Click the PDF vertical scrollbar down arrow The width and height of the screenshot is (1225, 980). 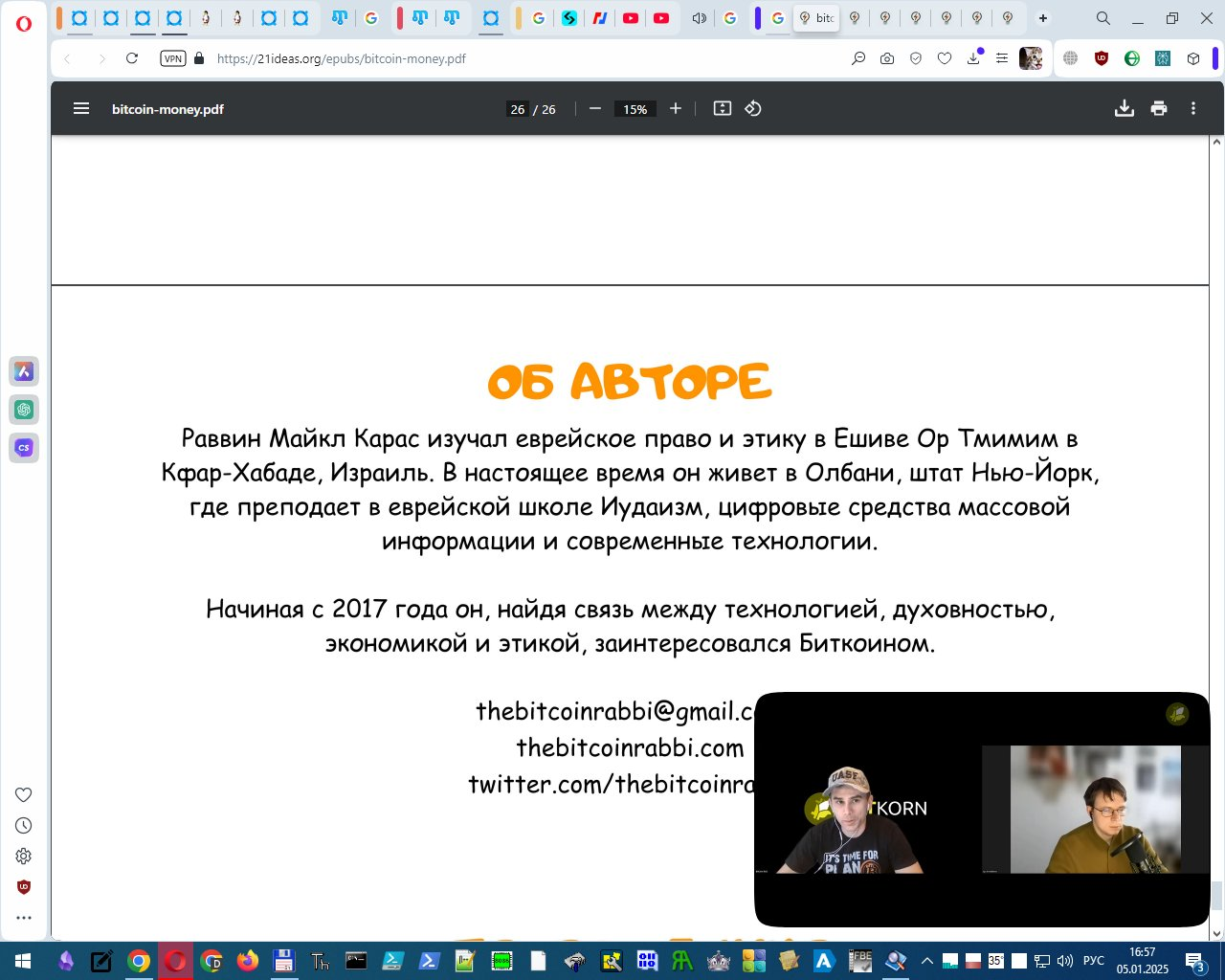(1217, 933)
